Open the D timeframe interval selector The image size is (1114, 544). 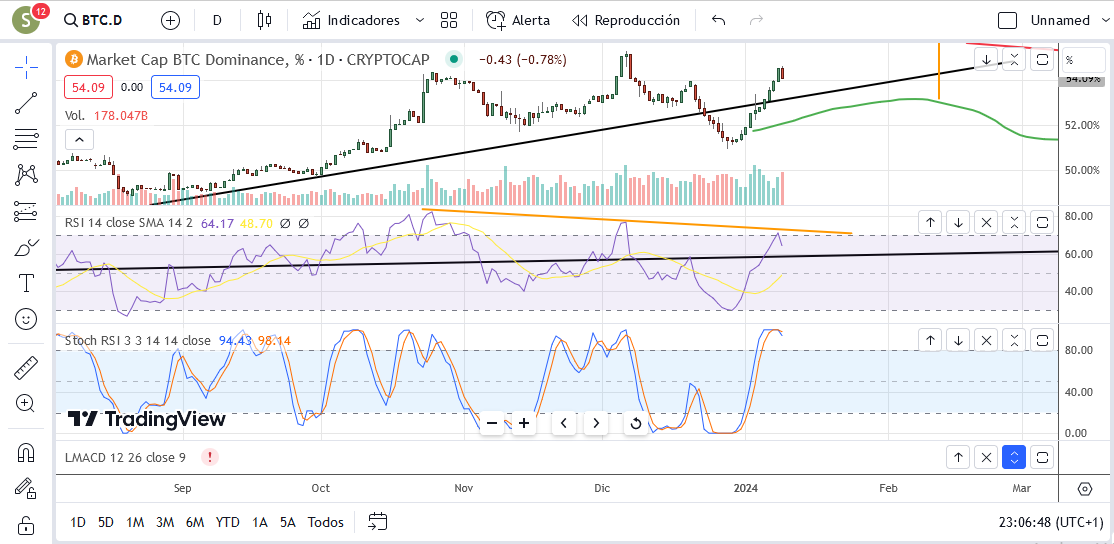[217, 21]
